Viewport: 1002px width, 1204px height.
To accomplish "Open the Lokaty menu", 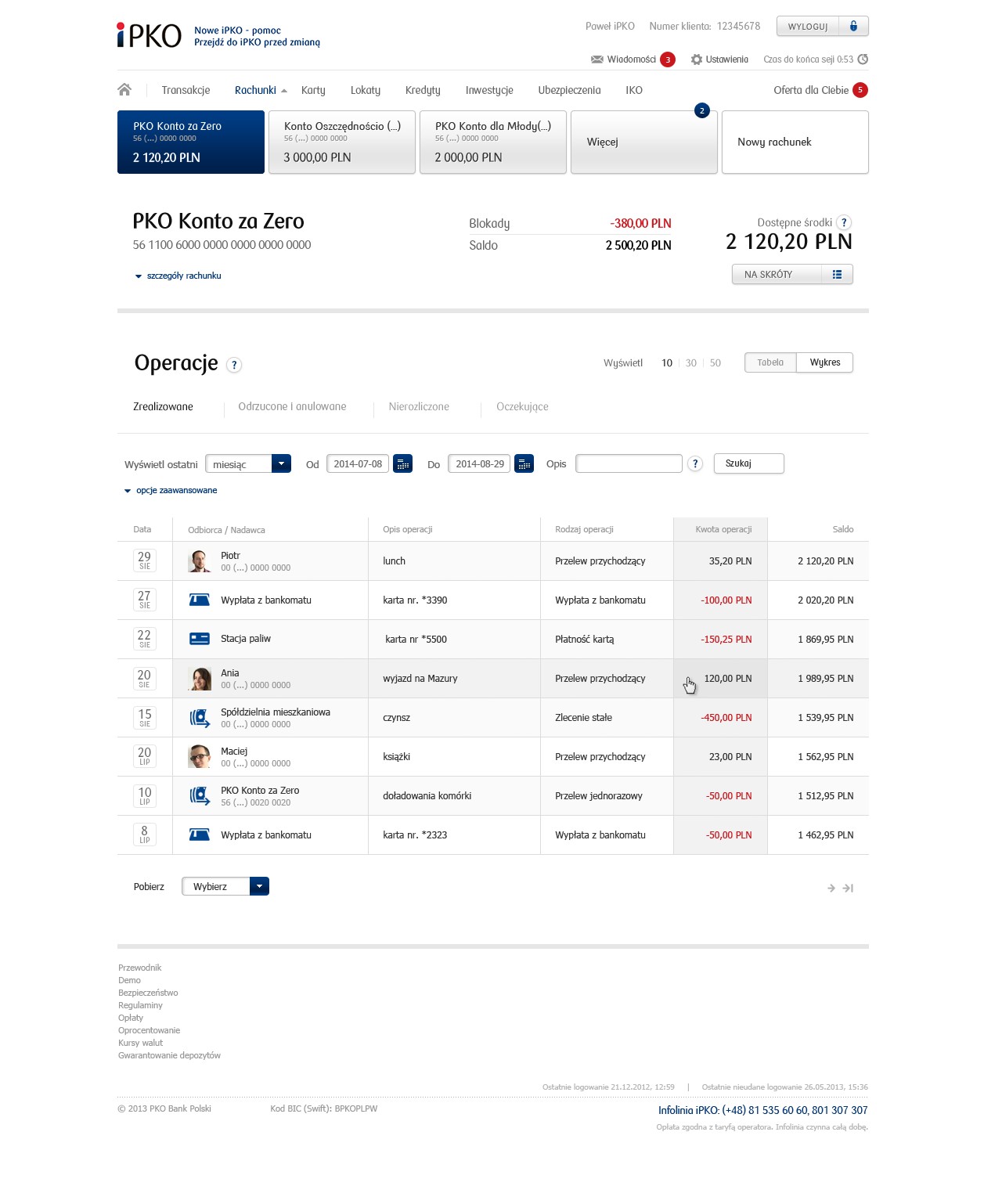I will pos(366,90).
